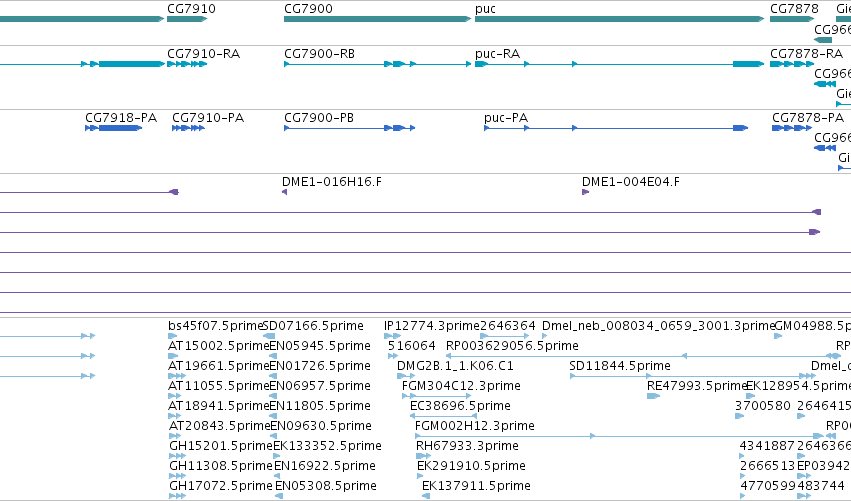Click the CG7878-RA transcript label

pos(806,54)
